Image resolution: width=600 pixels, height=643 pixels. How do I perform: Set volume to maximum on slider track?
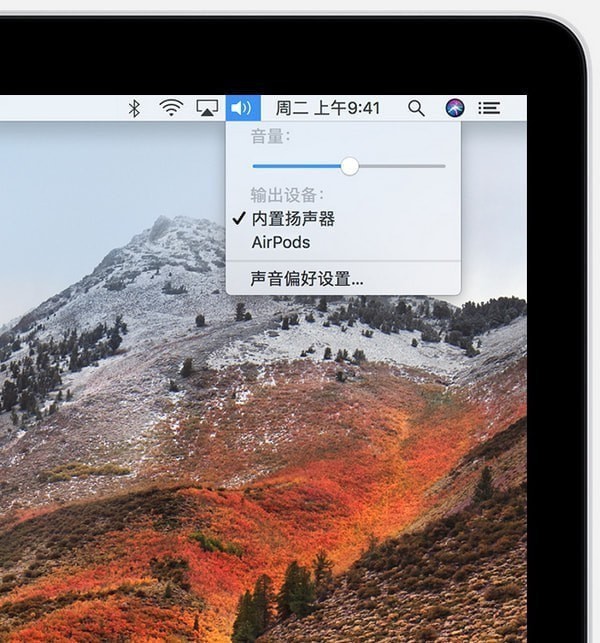[x=444, y=166]
